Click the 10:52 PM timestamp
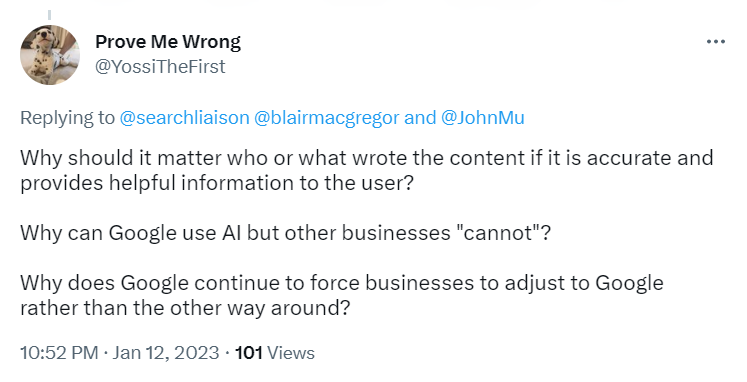 click(59, 353)
